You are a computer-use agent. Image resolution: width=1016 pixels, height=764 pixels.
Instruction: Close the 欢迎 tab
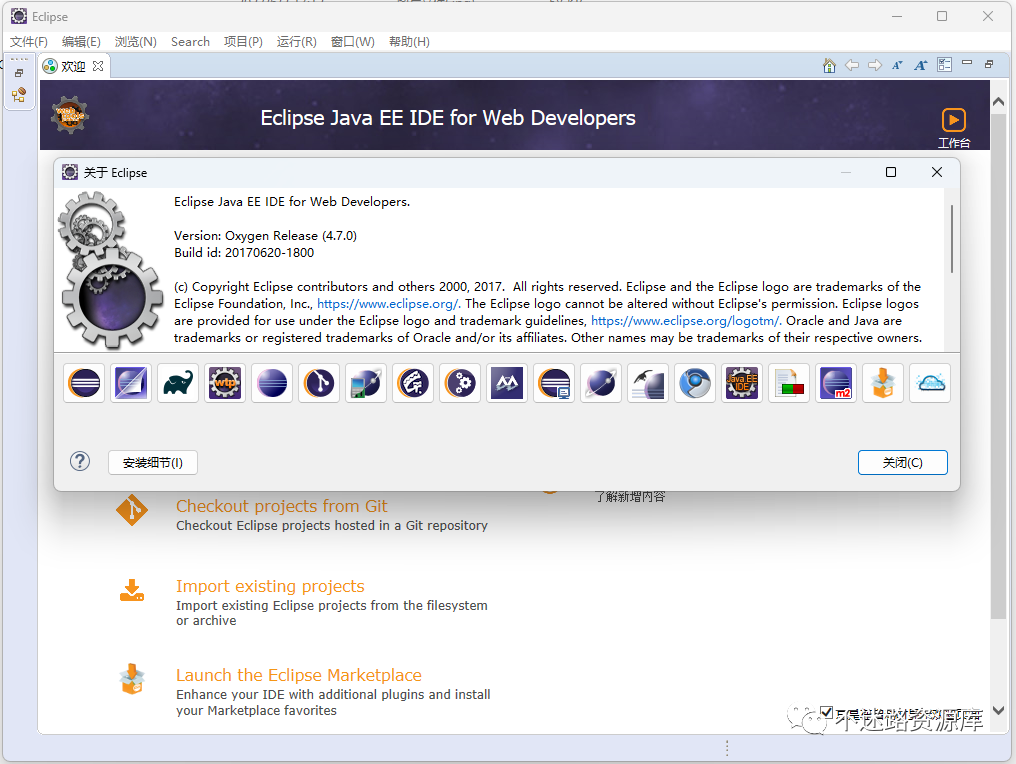click(98, 66)
